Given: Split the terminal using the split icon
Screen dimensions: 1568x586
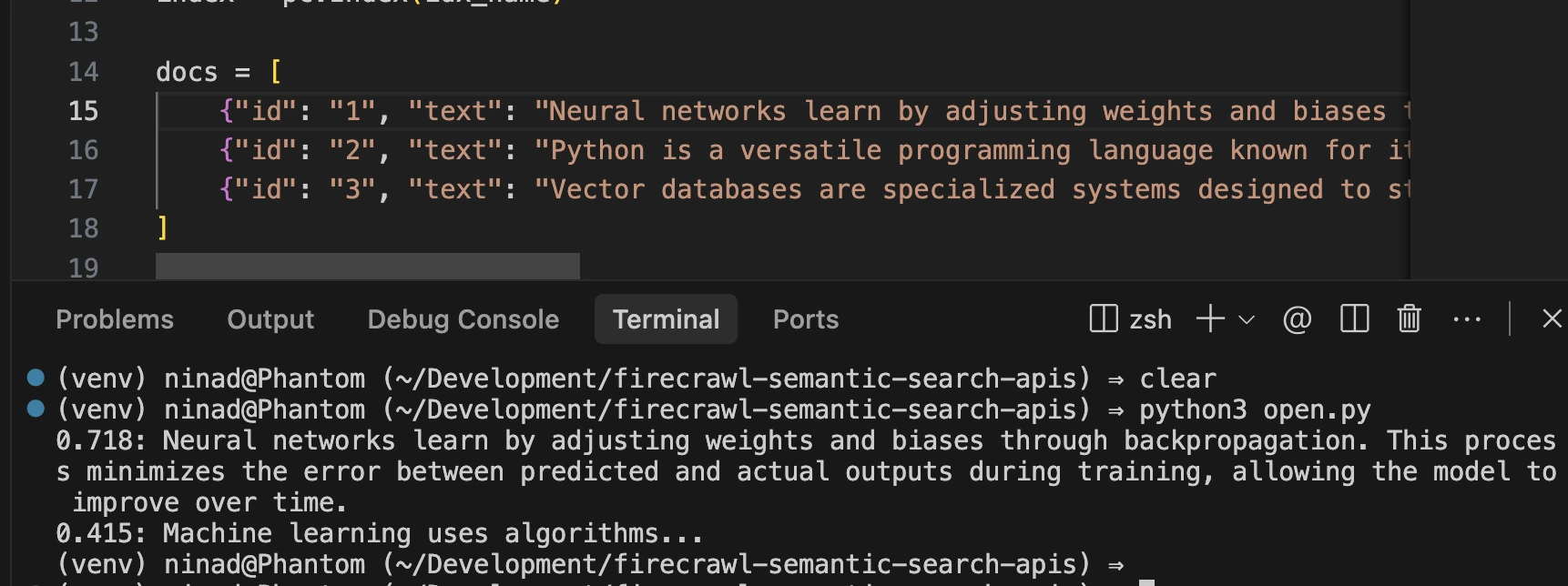Looking at the screenshot, I should [x=1354, y=319].
